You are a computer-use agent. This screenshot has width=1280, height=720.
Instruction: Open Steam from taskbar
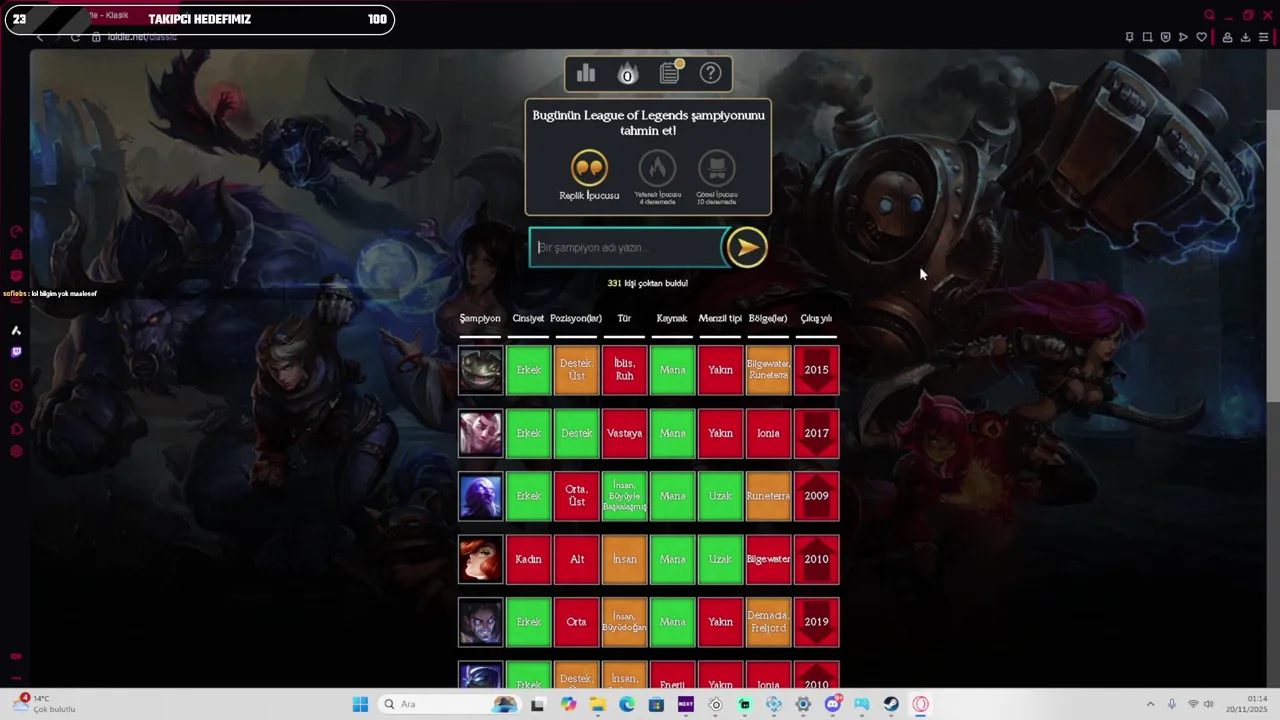point(891,704)
